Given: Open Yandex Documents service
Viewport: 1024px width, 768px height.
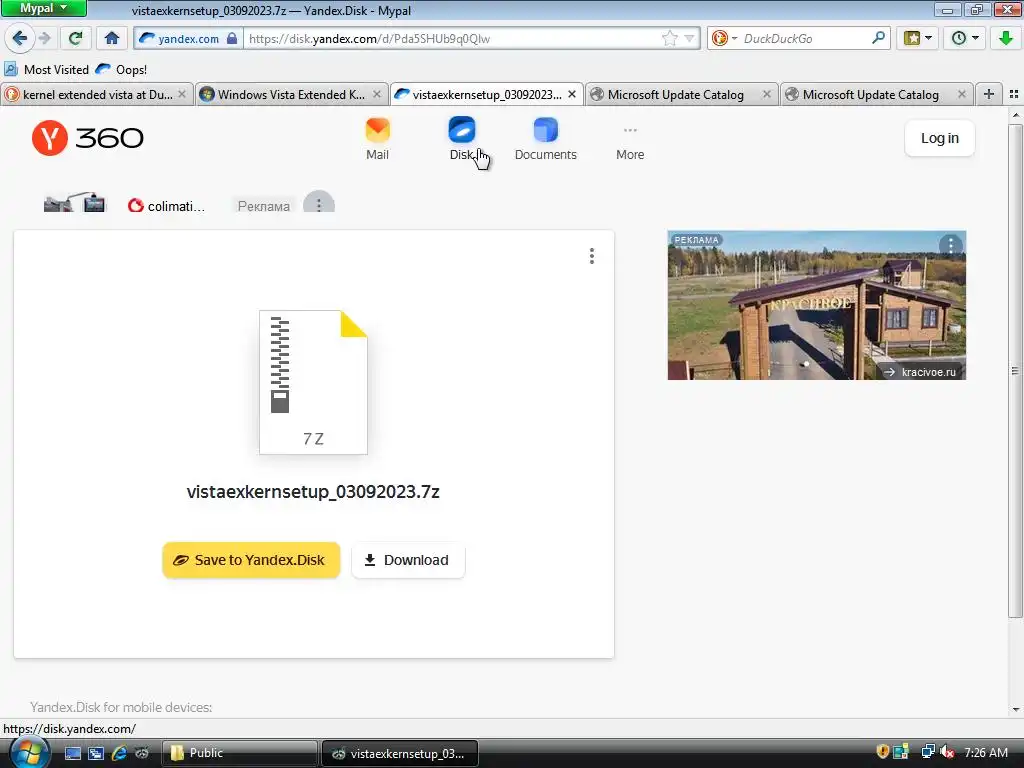Looking at the screenshot, I should pyautogui.click(x=546, y=139).
